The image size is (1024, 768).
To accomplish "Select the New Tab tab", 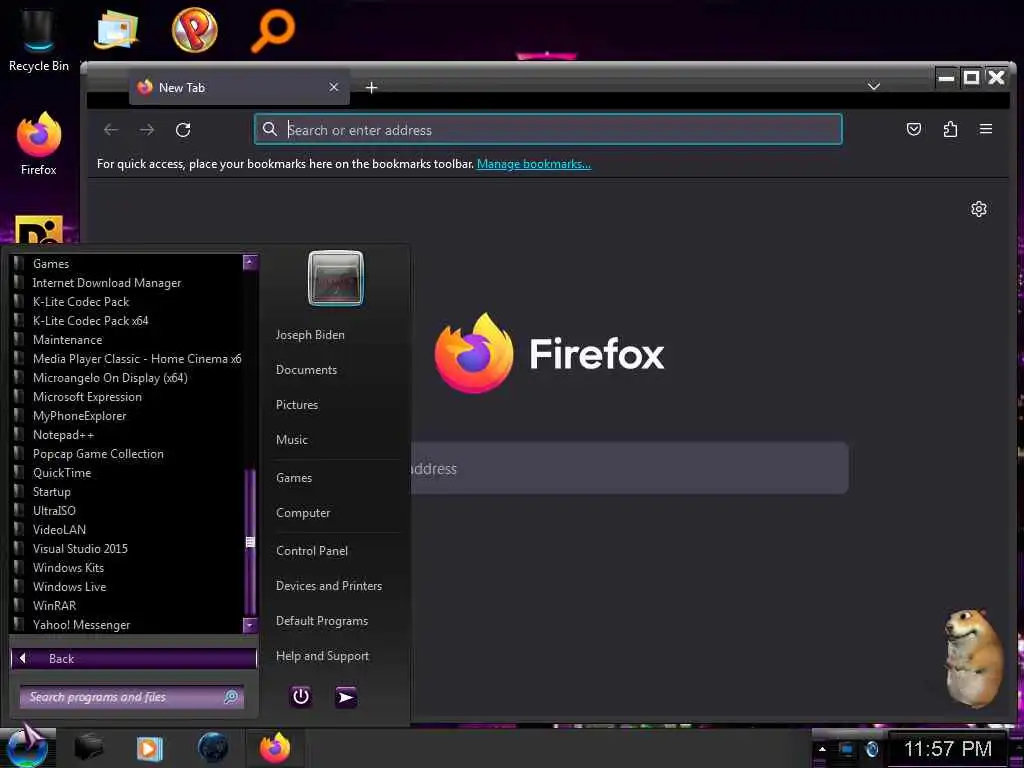I will point(239,88).
